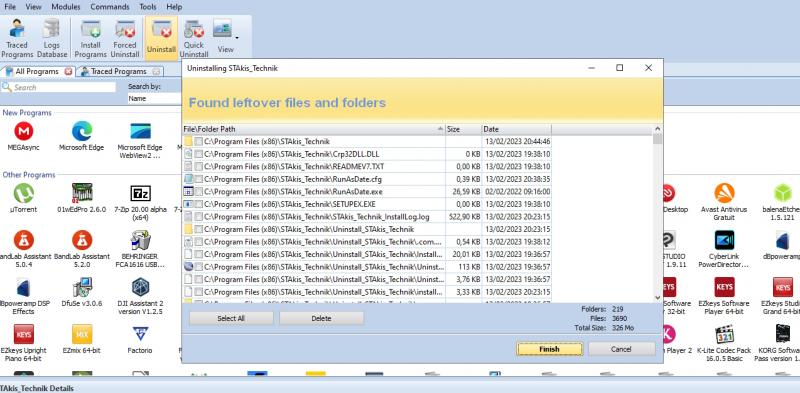Switch to the All Programs tab
The height and width of the screenshot is (393, 800).
point(37,71)
